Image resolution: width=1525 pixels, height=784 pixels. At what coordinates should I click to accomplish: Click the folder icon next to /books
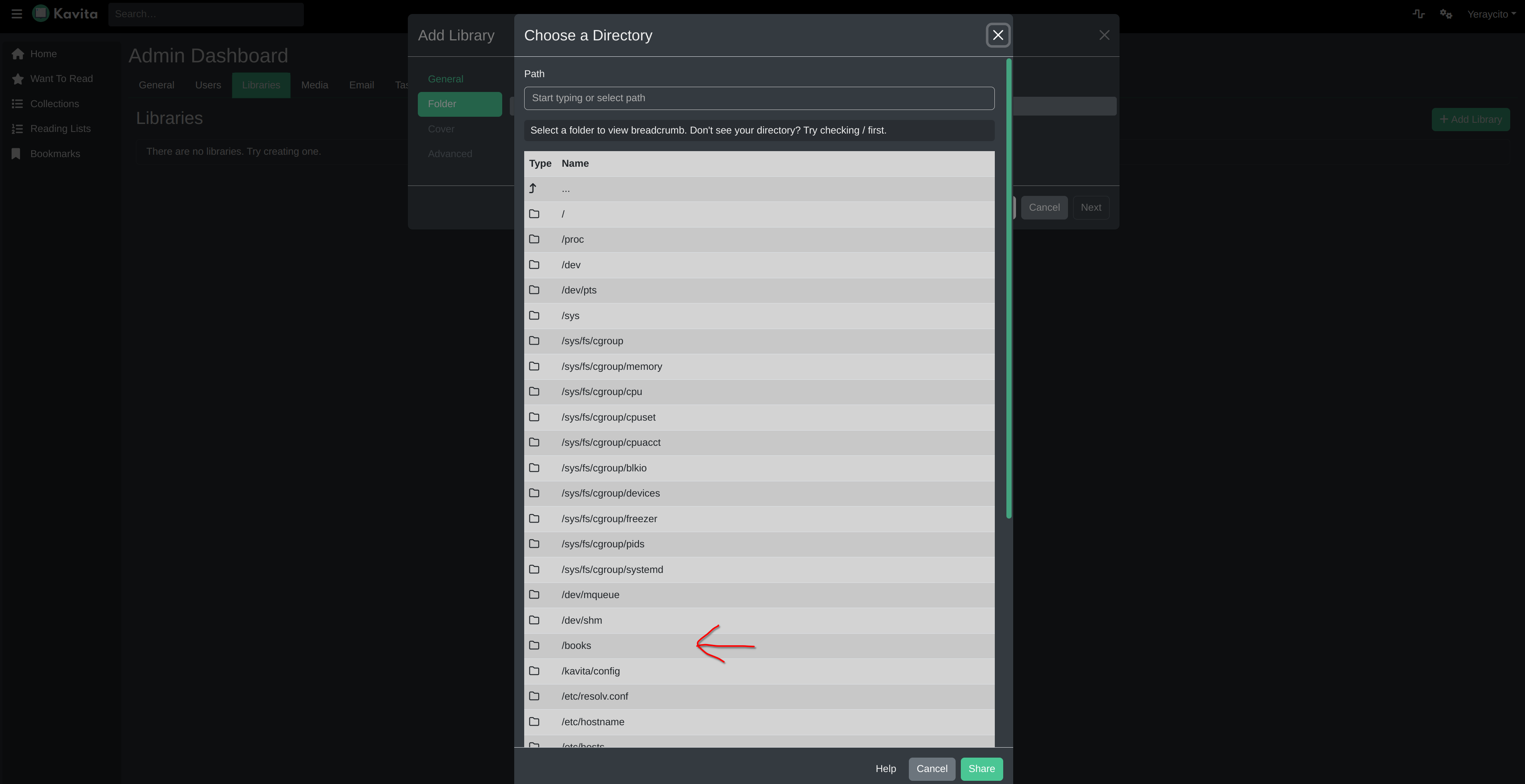[534, 645]
